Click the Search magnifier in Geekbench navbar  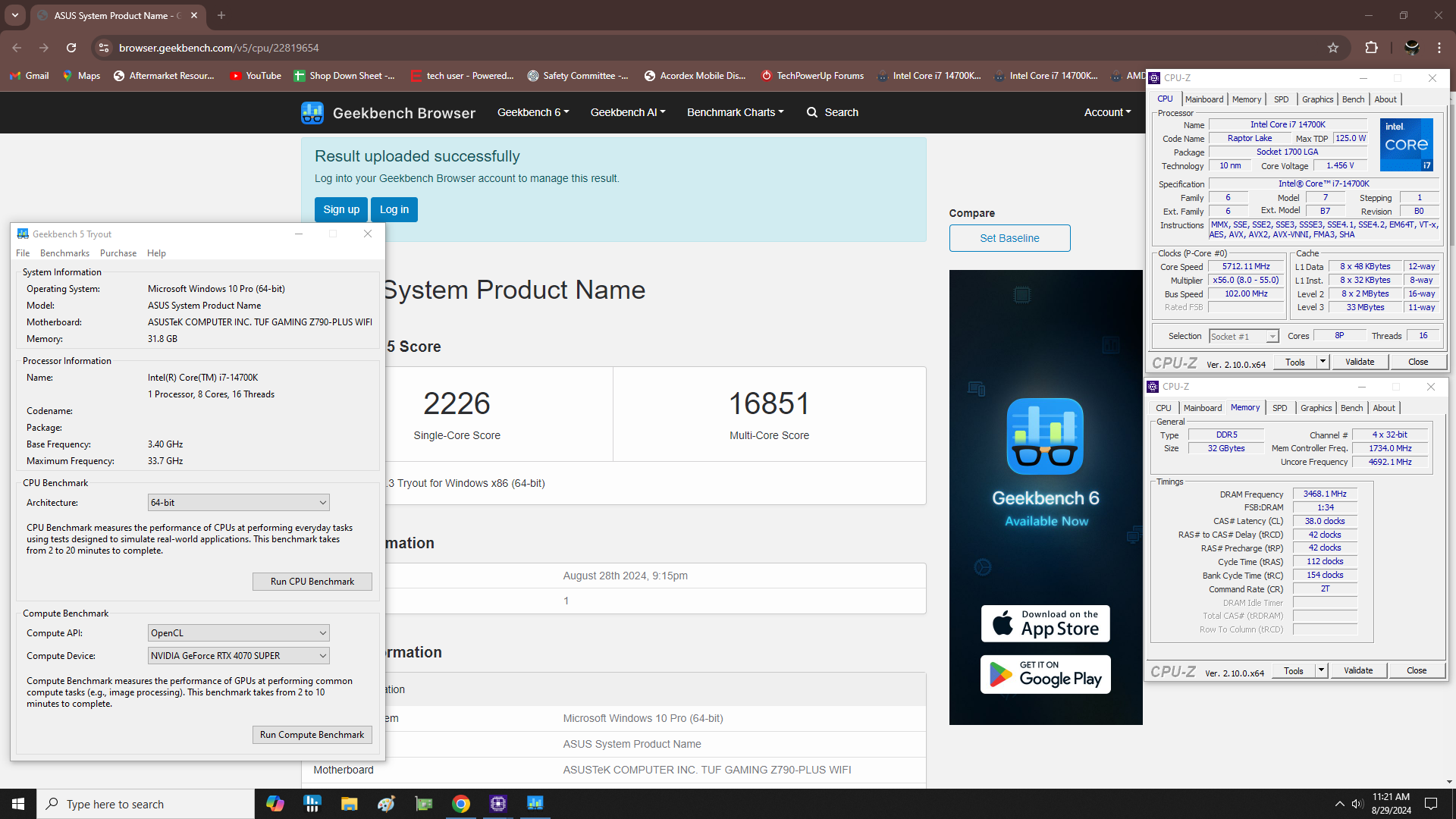tap(833, 112)
